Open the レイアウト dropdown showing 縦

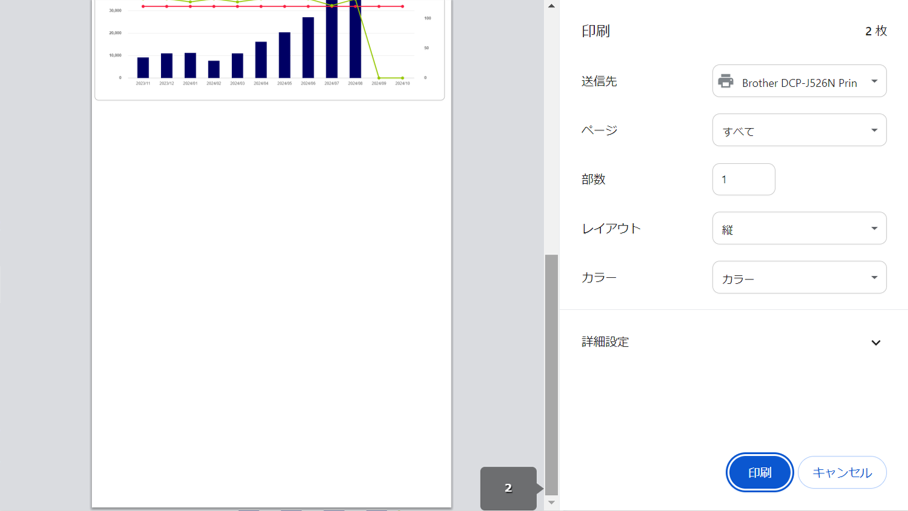tap(799, 228)
